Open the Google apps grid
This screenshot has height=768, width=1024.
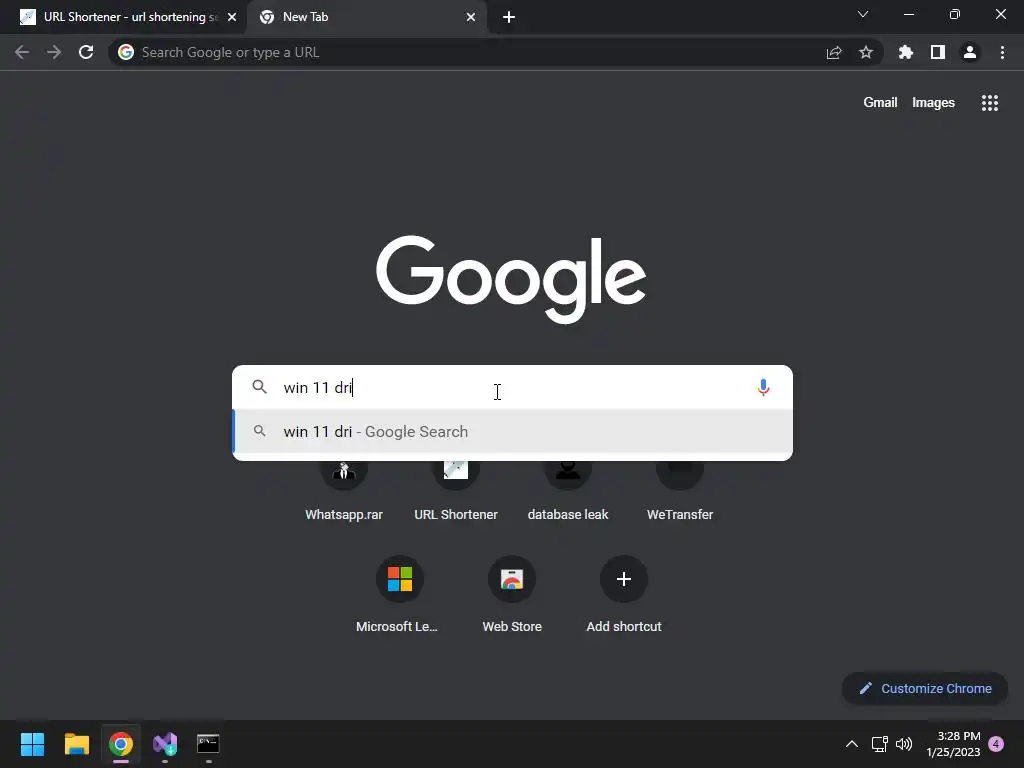[990, 103]
